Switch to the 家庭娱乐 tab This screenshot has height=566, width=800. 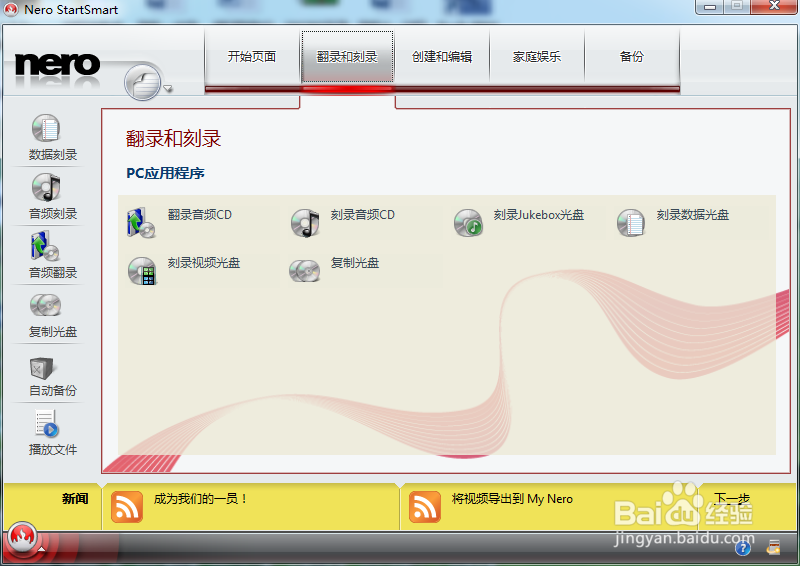coord(537,57)
